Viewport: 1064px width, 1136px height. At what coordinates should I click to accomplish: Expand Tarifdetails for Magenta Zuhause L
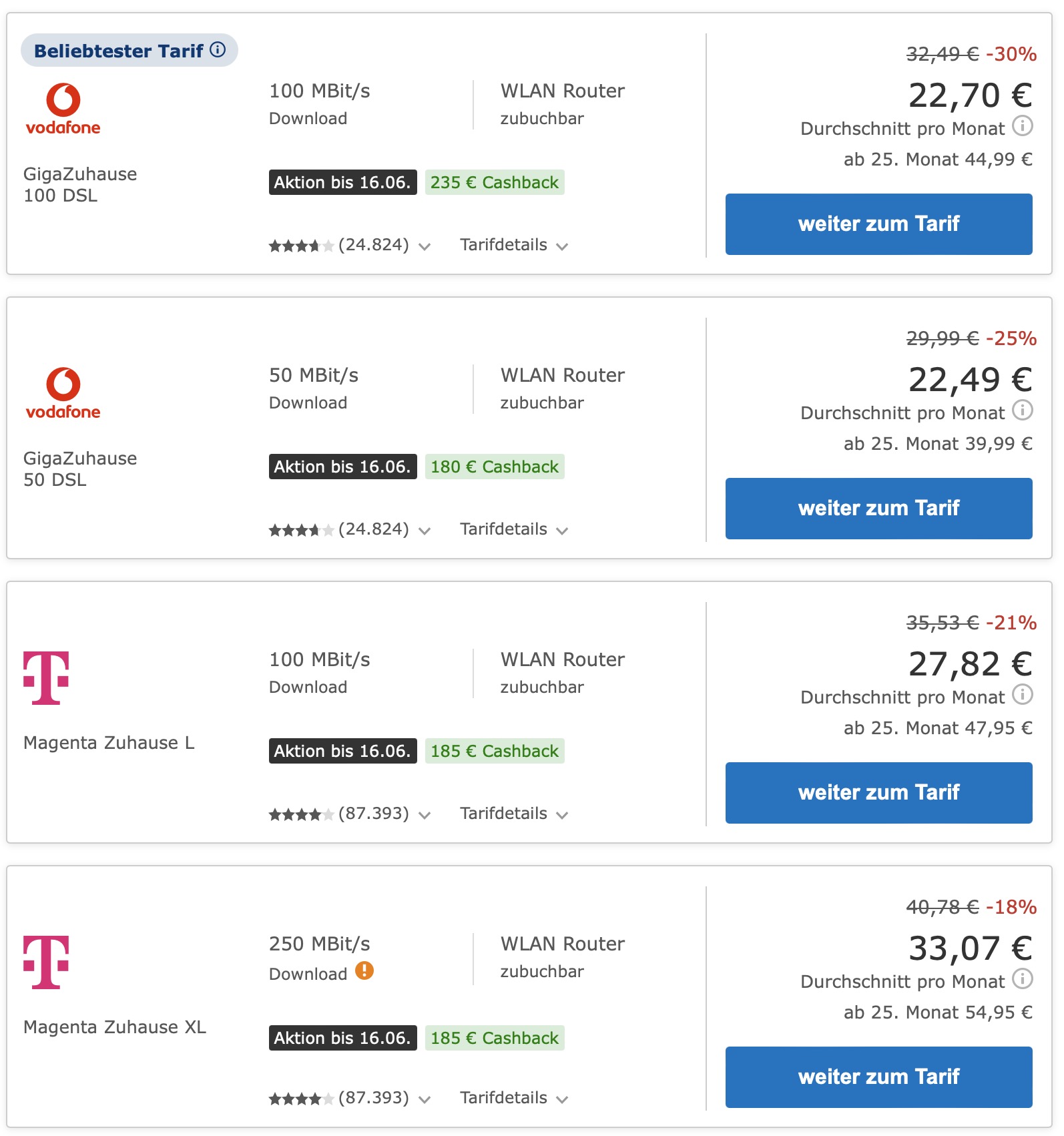click(514, 814)
